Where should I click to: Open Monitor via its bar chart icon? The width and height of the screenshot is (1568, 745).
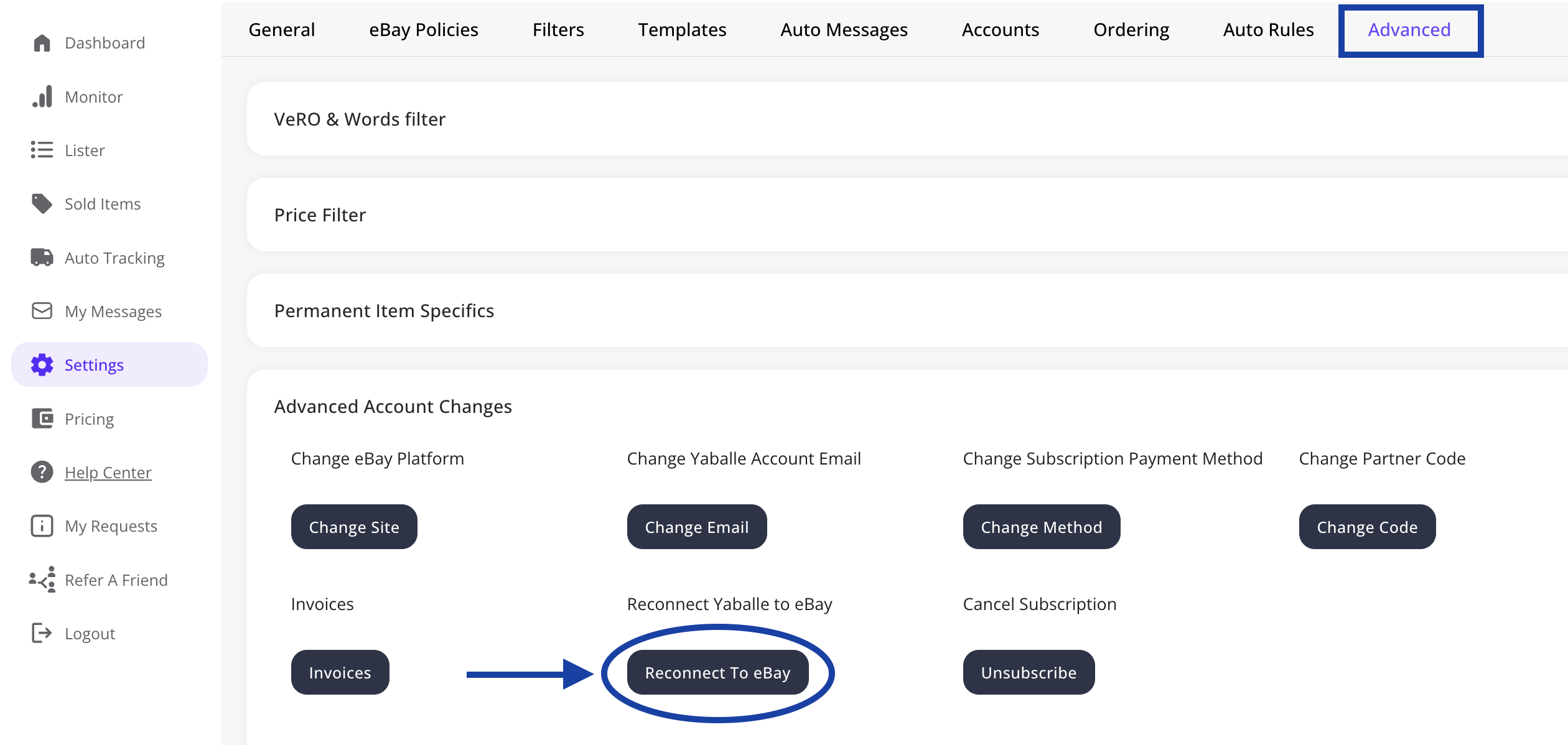coord(42,97)
